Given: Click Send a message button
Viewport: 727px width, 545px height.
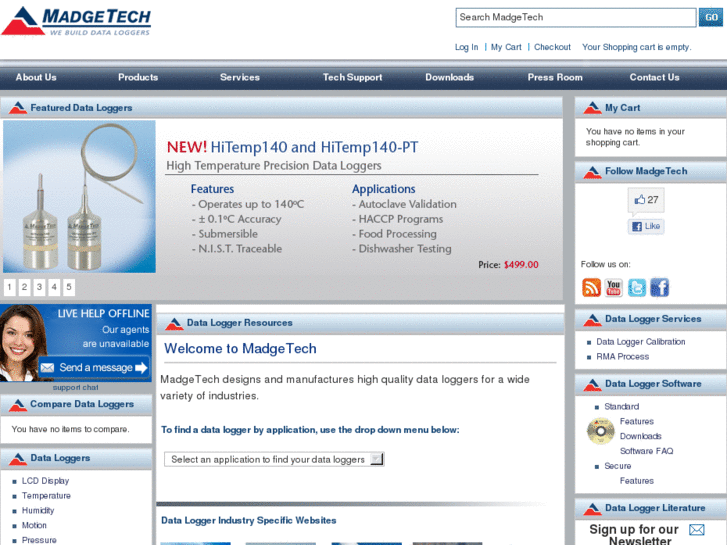Looking at the screenshot, I should coord(95,368).
